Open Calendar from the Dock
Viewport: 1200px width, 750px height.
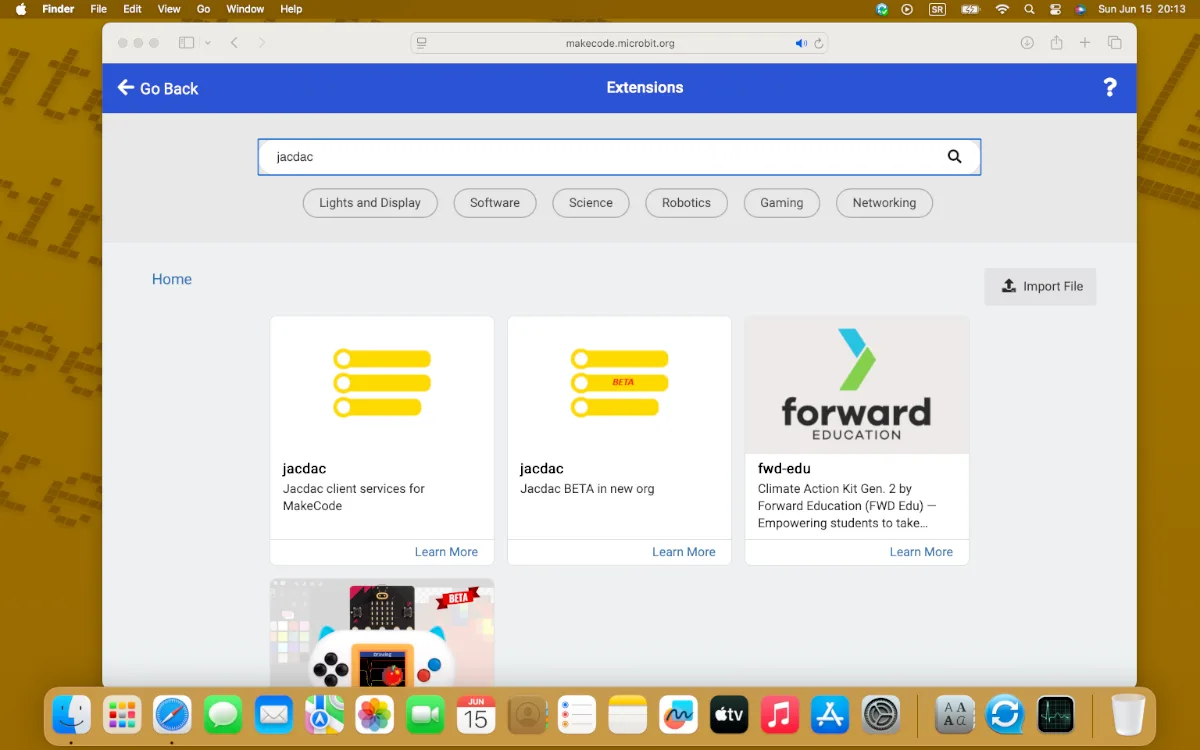(x=476, y=714)
